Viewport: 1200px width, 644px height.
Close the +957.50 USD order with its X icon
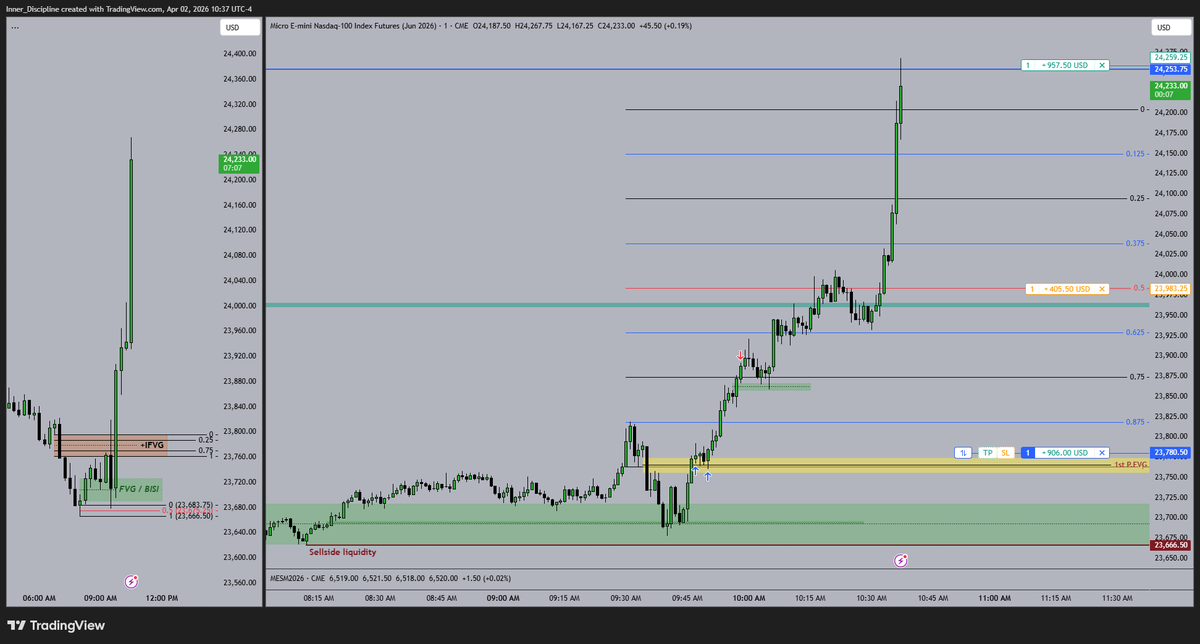[1100, 64]
